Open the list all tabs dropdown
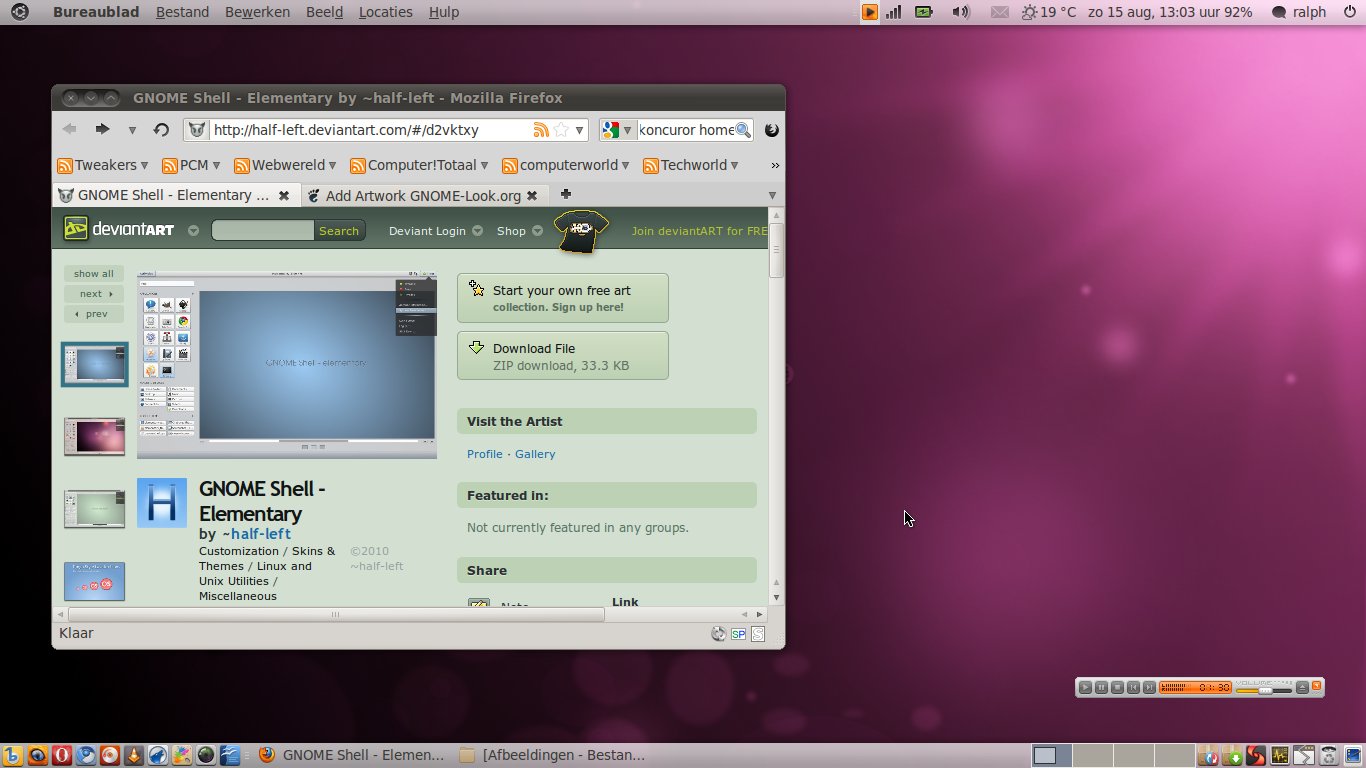The width and height of the screenshot is (1366, 768). pos(772,195)
